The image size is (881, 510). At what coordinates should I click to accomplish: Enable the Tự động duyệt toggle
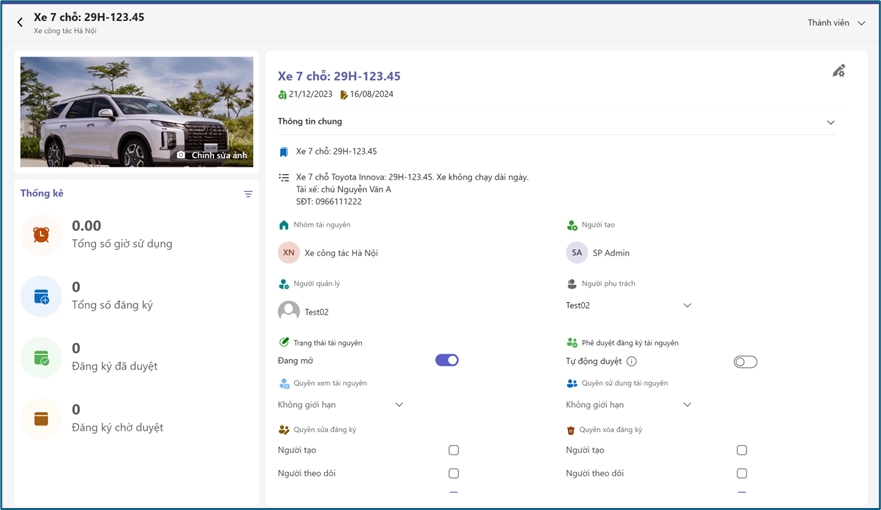745,361
